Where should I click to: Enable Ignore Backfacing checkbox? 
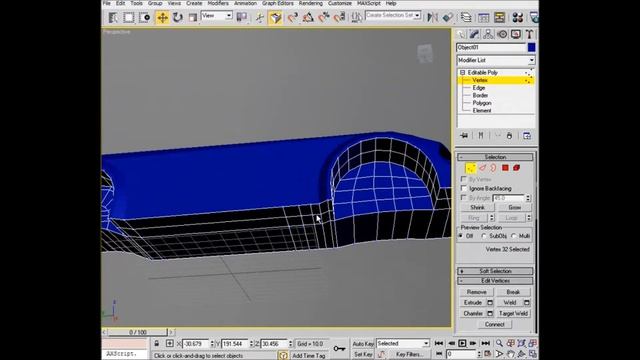(x=464, y=188)
